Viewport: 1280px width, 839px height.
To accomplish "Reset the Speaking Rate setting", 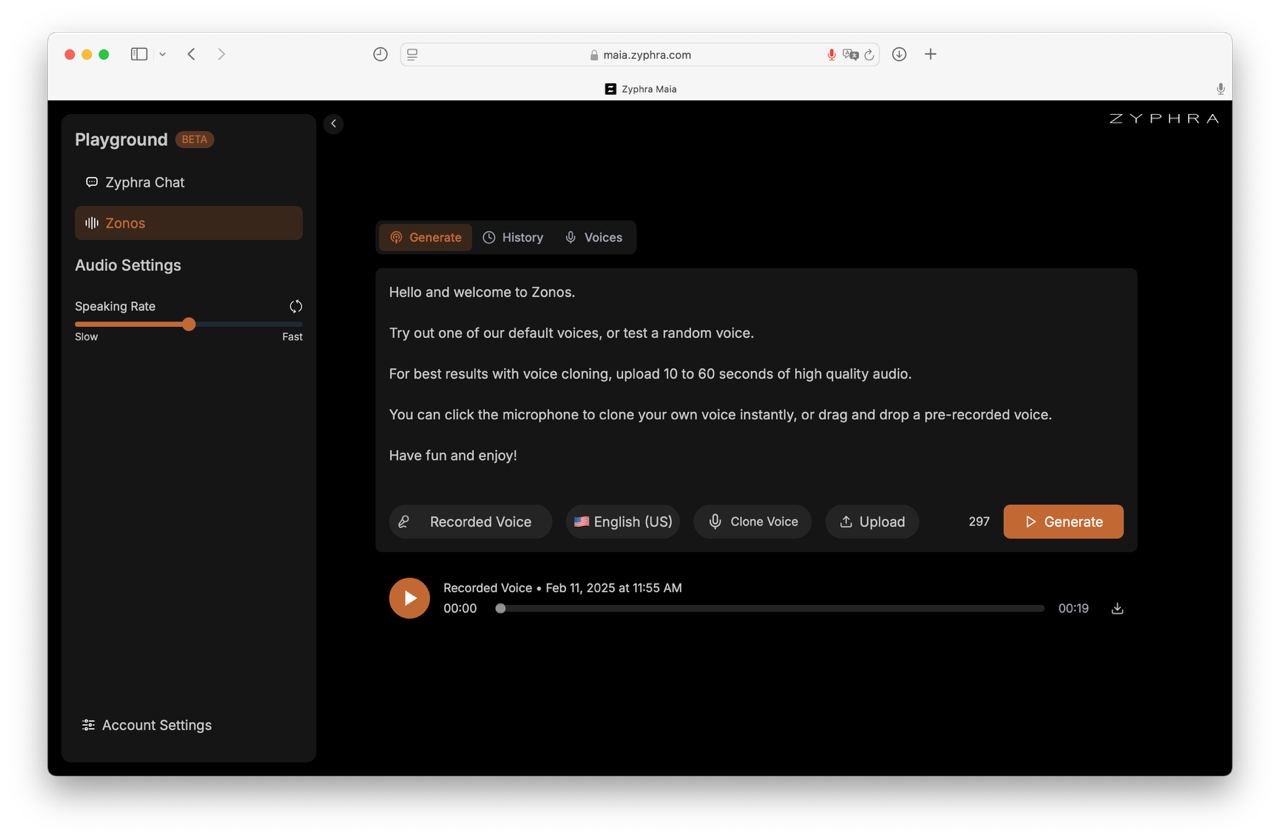I will coord(295,307).
